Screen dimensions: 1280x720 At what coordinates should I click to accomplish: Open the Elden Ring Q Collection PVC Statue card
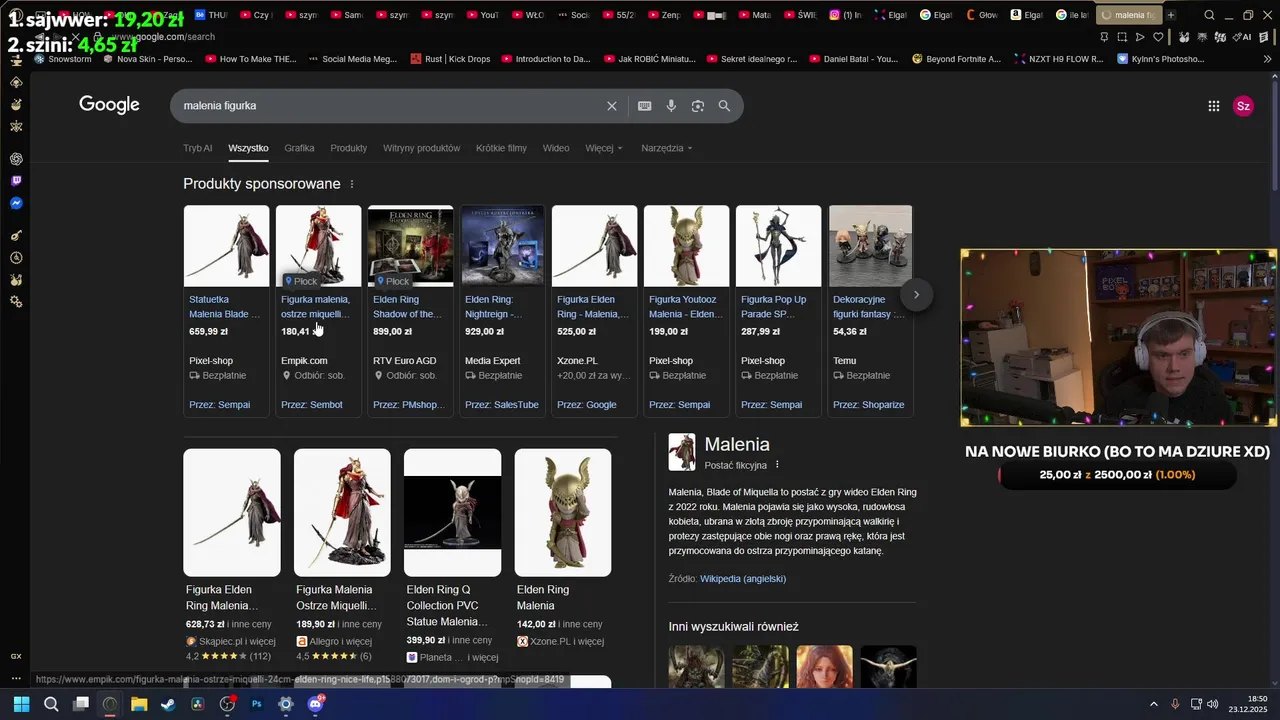[x=452, y=555]
